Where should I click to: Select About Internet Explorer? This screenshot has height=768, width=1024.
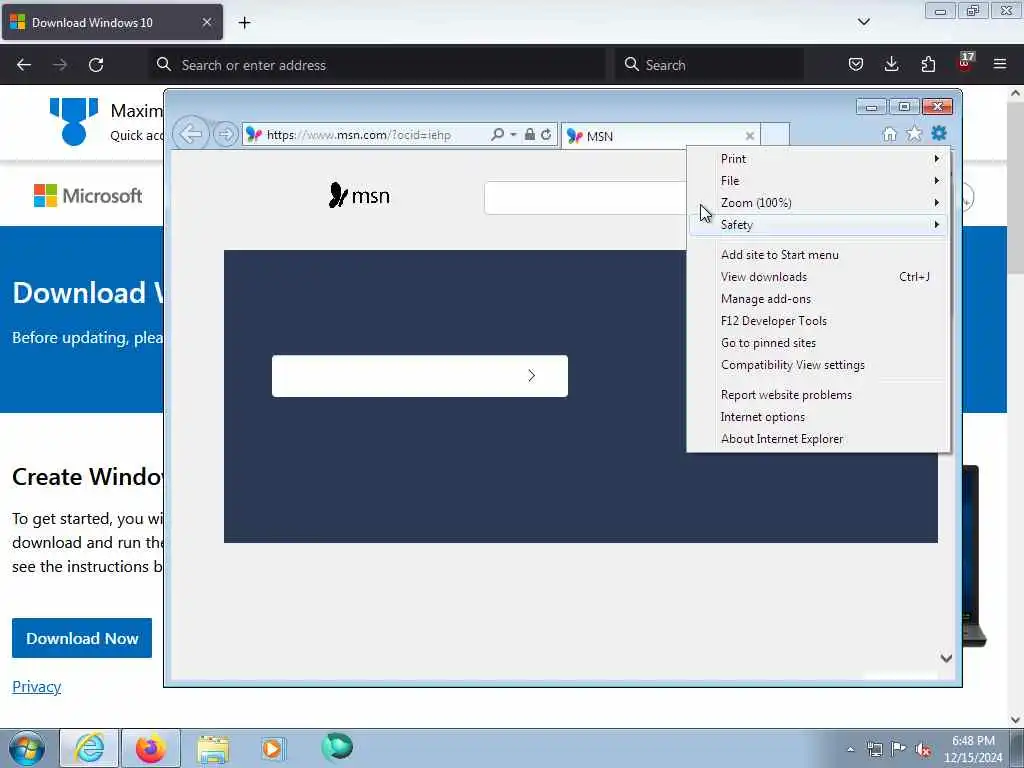(x=818, y=439)
